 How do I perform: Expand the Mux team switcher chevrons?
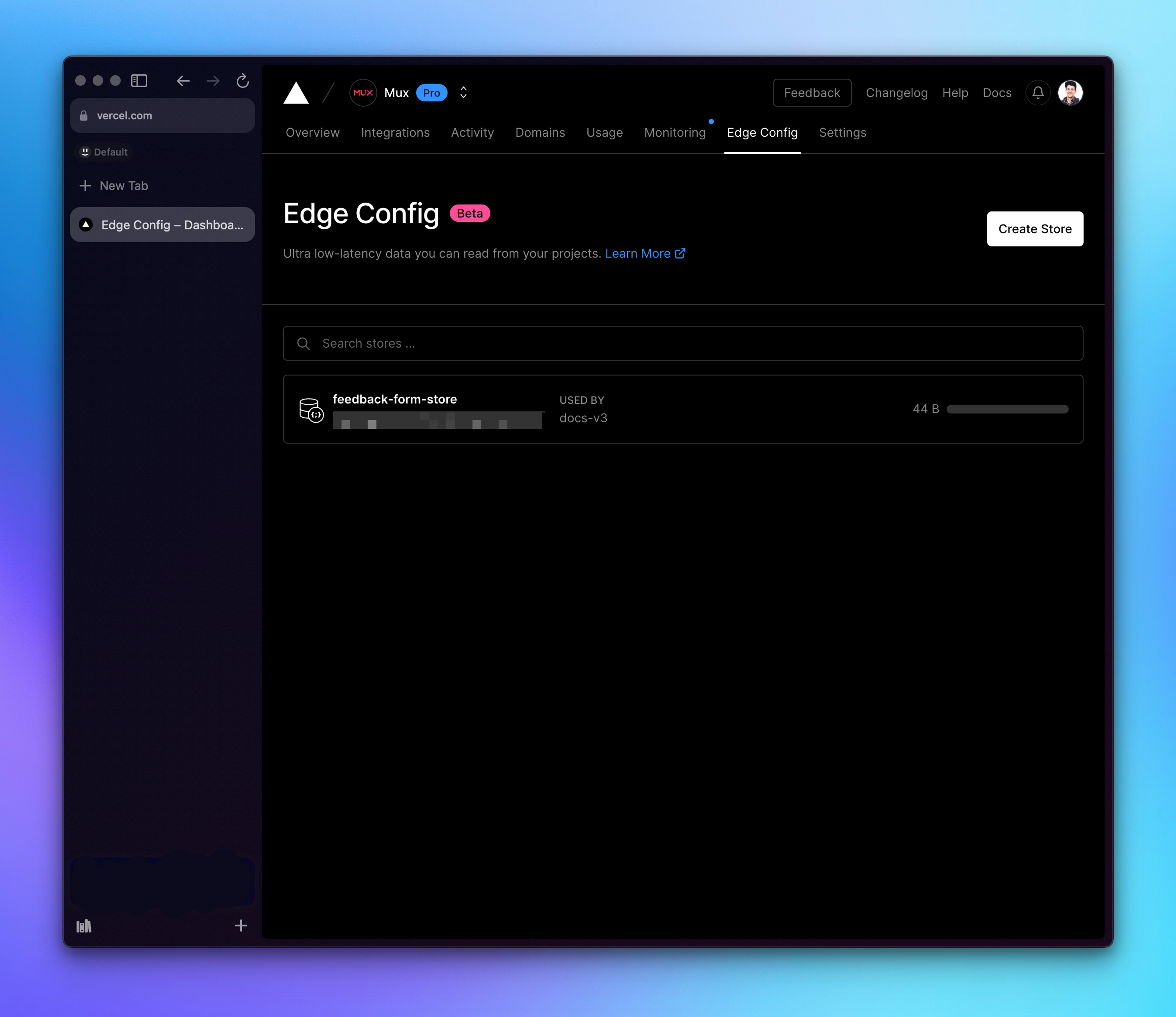click(x=463, y=92)
